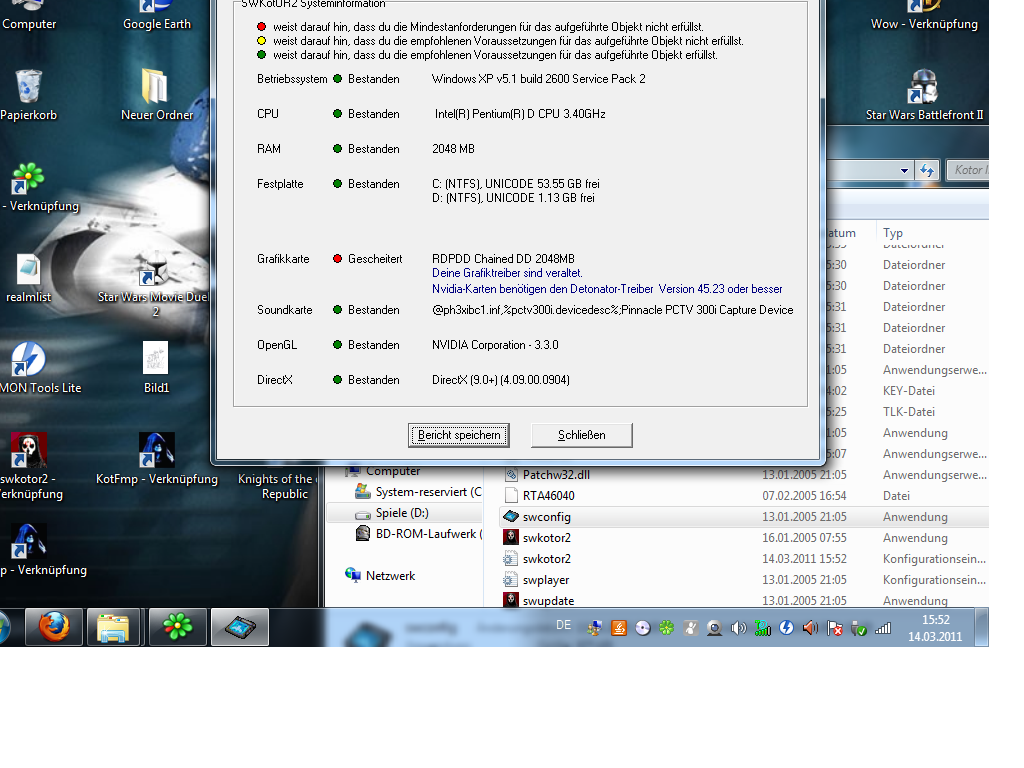
Task: Click red Gescheitert indicator for Grafikkarte
Action: coord(337,259)
